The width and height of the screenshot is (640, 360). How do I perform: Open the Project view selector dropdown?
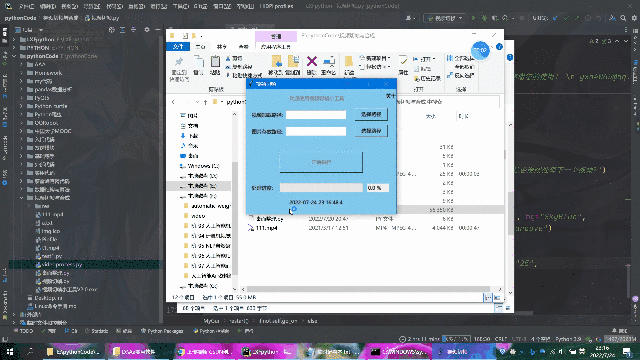pos(29,30)
